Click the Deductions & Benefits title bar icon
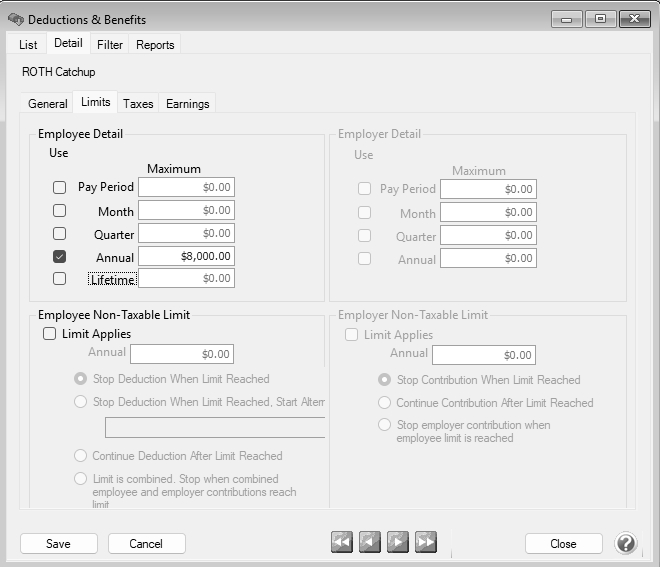 (x=15, y=20)
